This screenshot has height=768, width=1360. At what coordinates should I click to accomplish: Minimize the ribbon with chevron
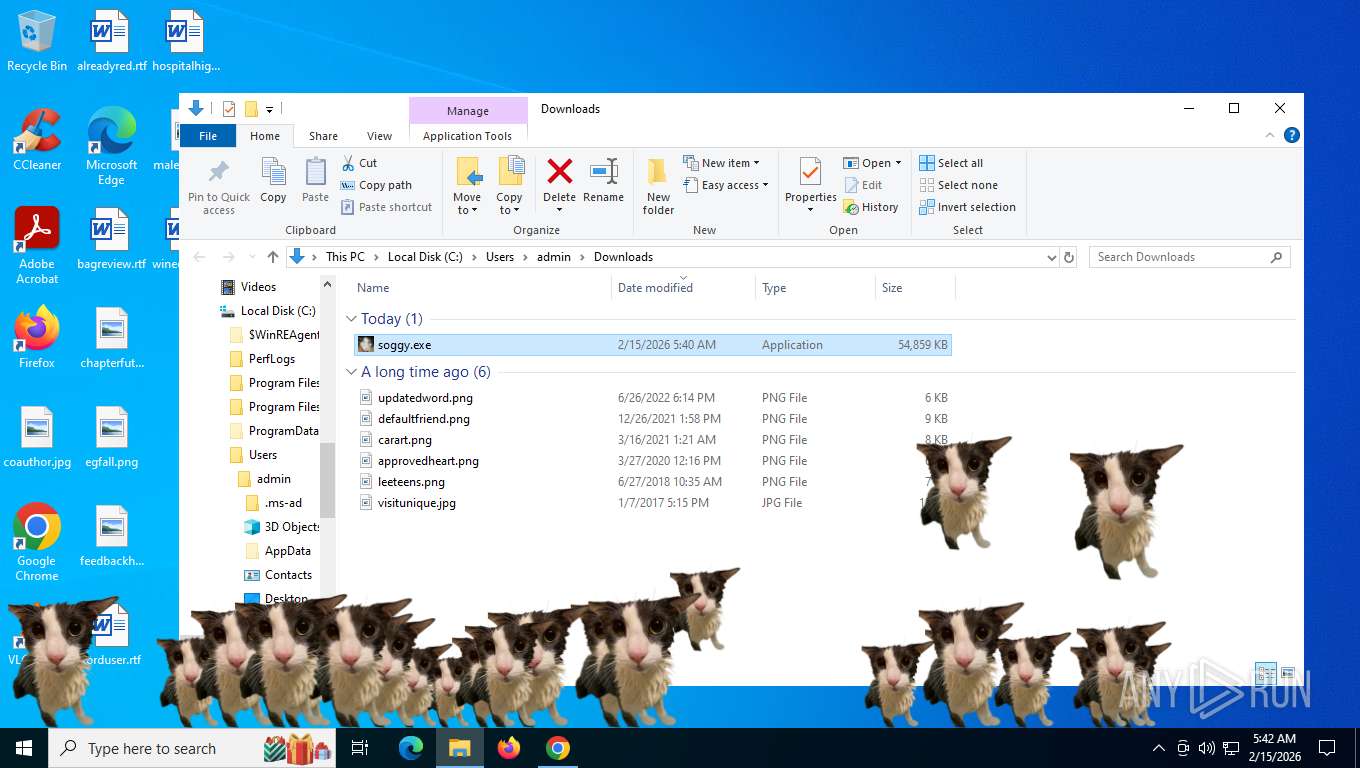[x=1271, y=135]
